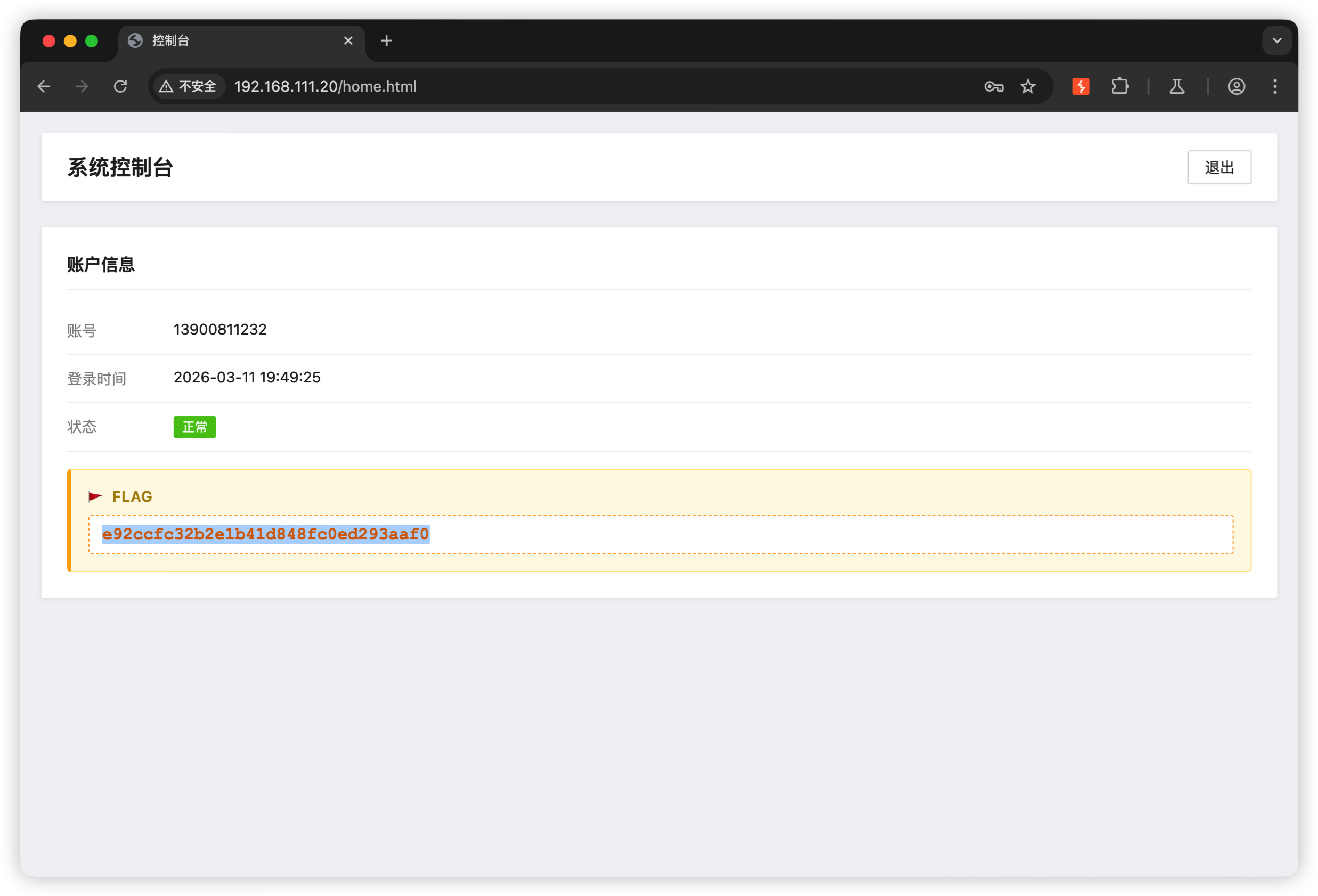This screenshot has height=896, width=1318.
Task: Click the browser forward arrow
Action: tap(82, 86)
